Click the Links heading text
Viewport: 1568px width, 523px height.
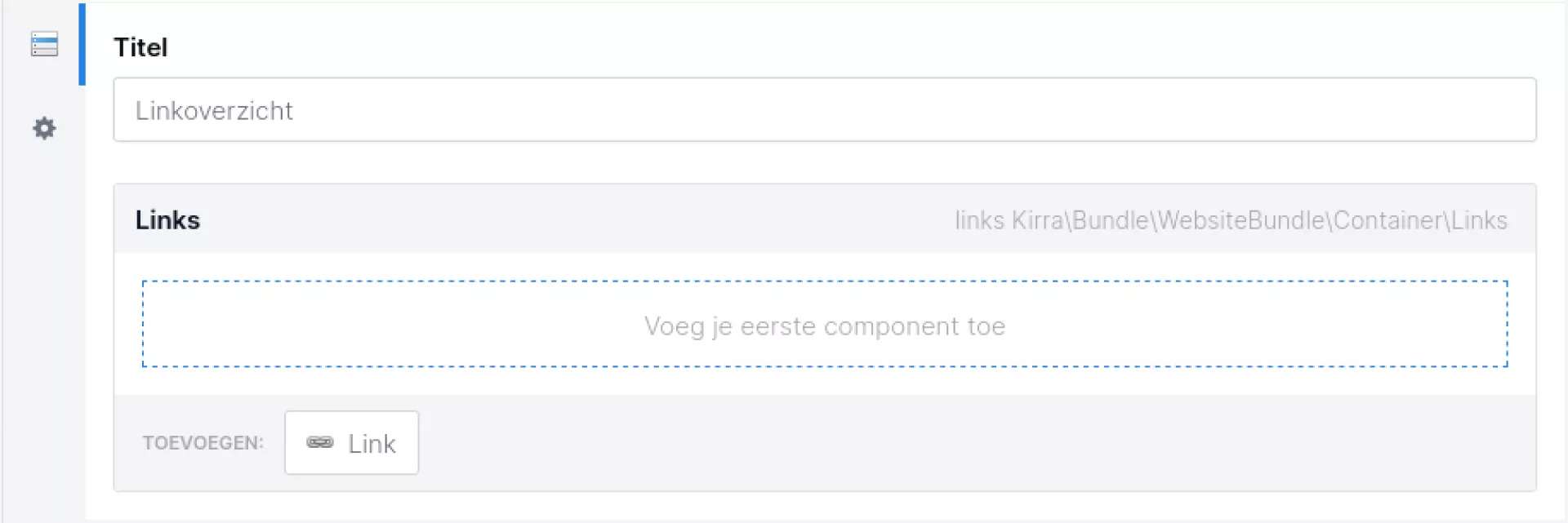click(x=167, y=220)
